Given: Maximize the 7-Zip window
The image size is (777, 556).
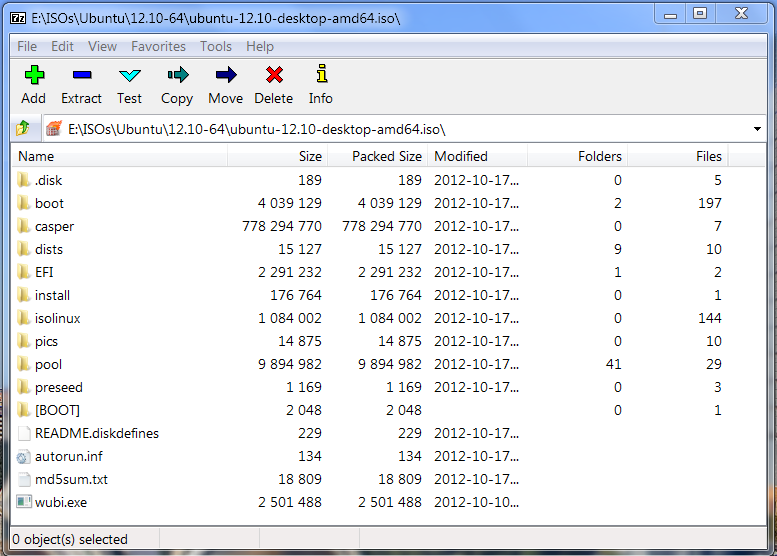Looking at the screenshot, I should (x=700, y=13).
